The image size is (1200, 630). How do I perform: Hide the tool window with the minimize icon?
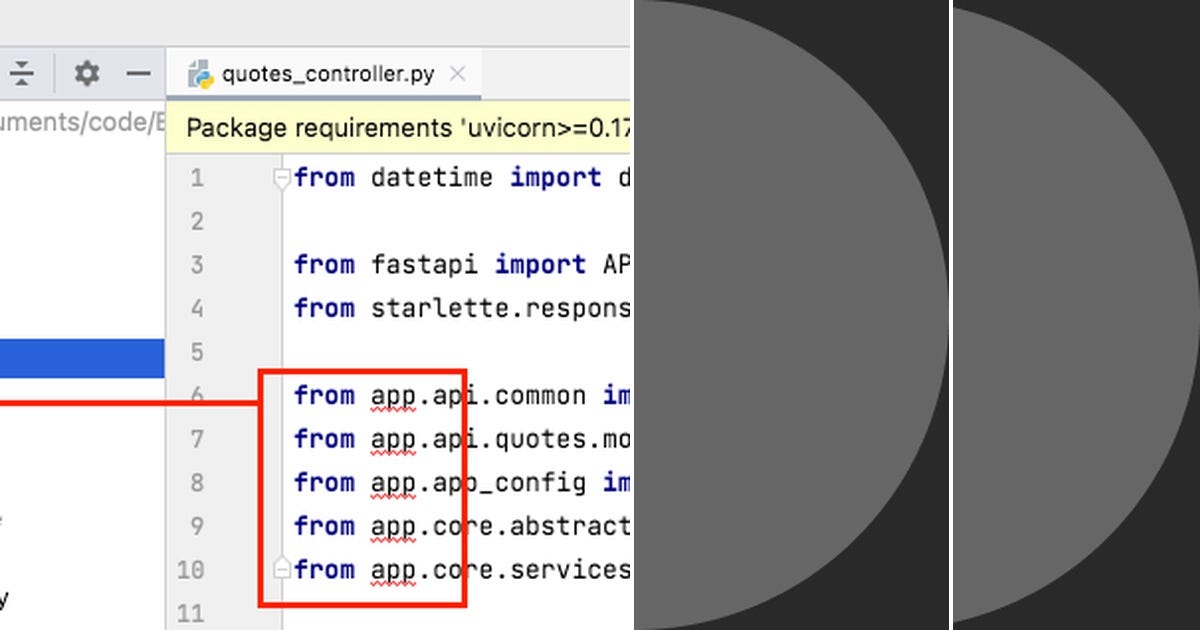pos(138,73)
